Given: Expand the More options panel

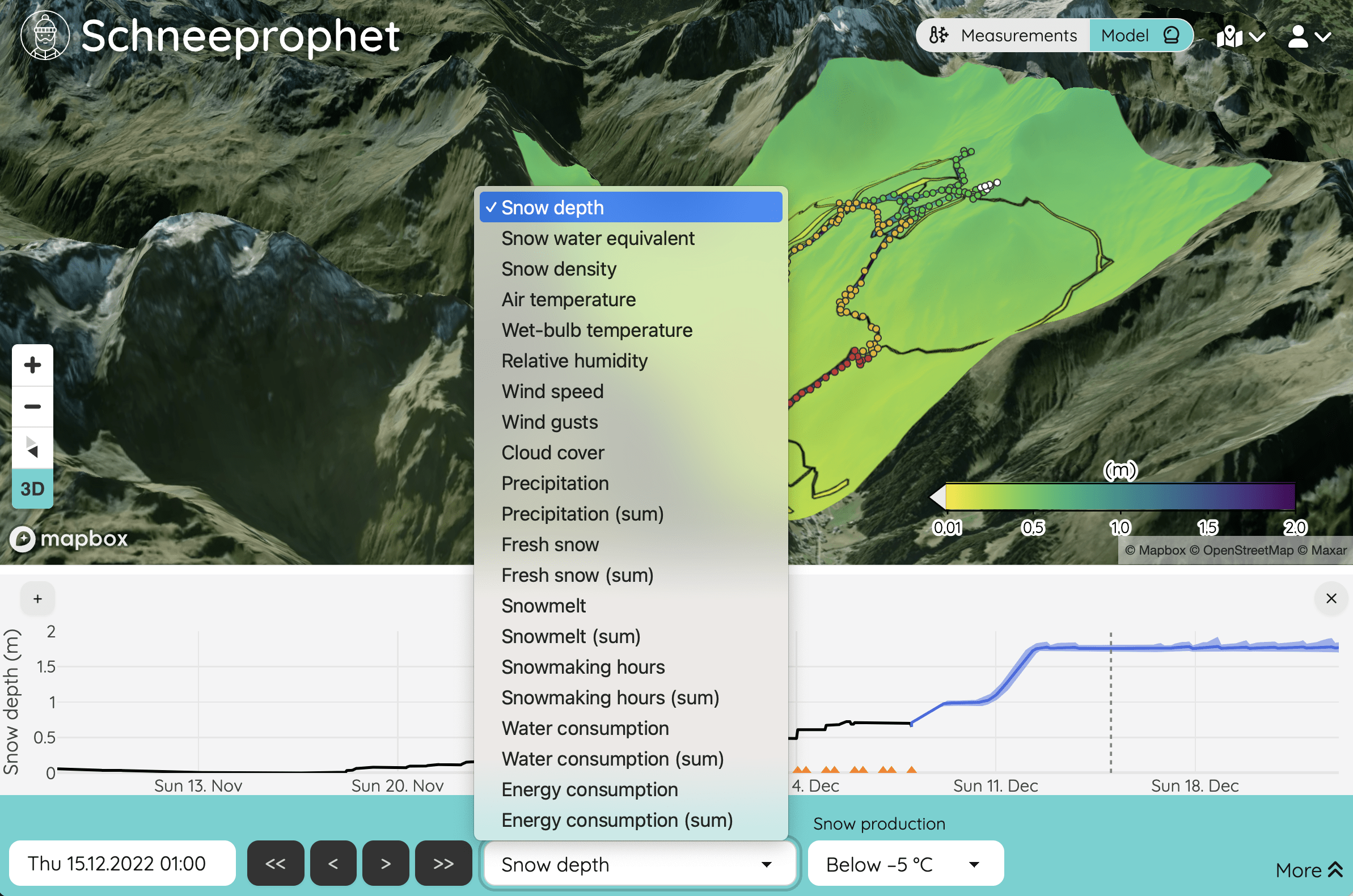Looking at the screenshot, I should pyautogui.click(x=1308, y=870).
